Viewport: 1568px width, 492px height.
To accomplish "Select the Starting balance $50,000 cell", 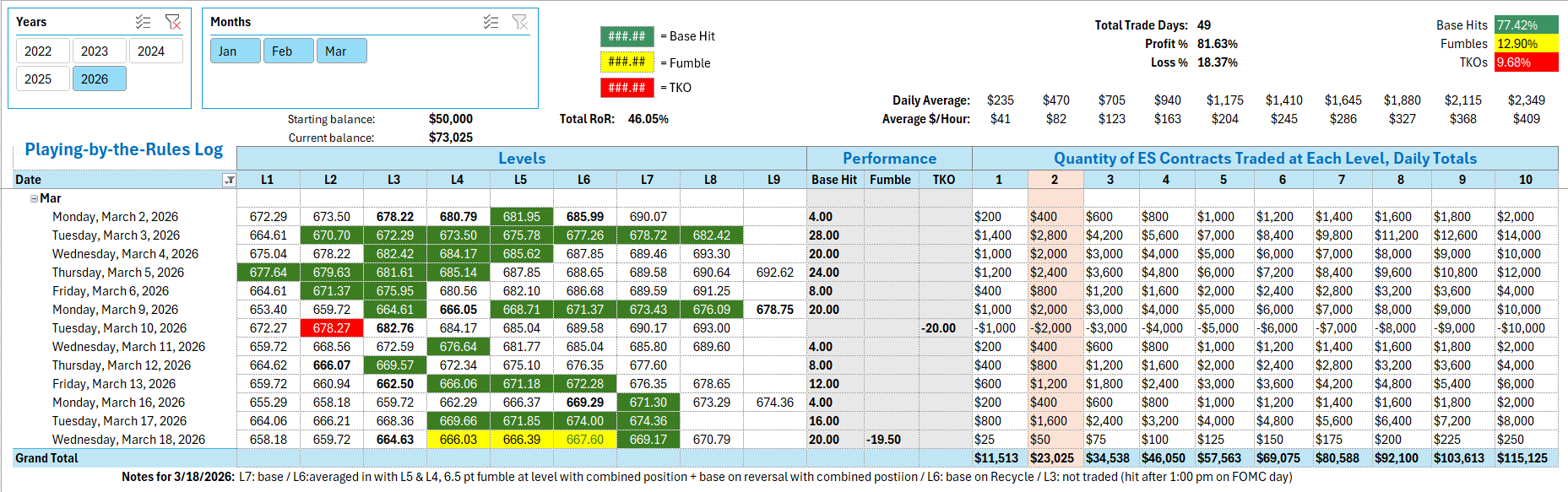I will click(450, 119).
